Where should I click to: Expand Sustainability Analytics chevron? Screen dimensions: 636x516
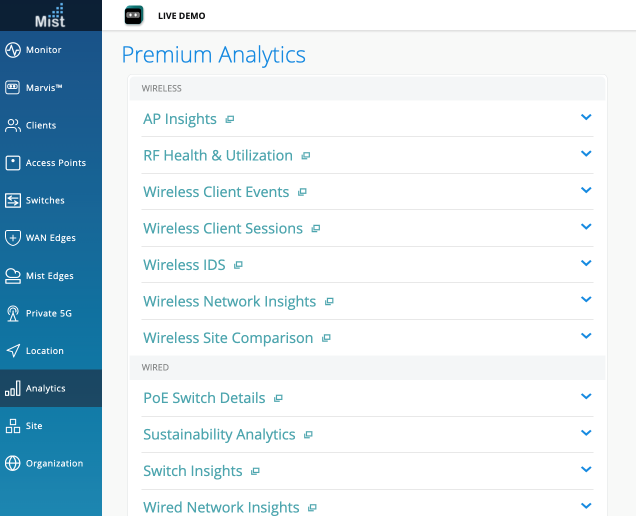(x=586, y=433)
